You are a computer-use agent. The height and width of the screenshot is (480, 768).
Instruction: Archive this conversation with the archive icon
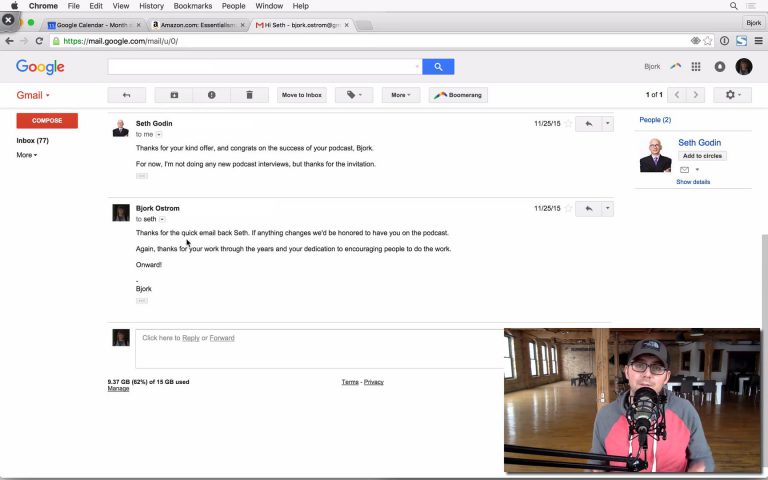click(x=174, y=95)
